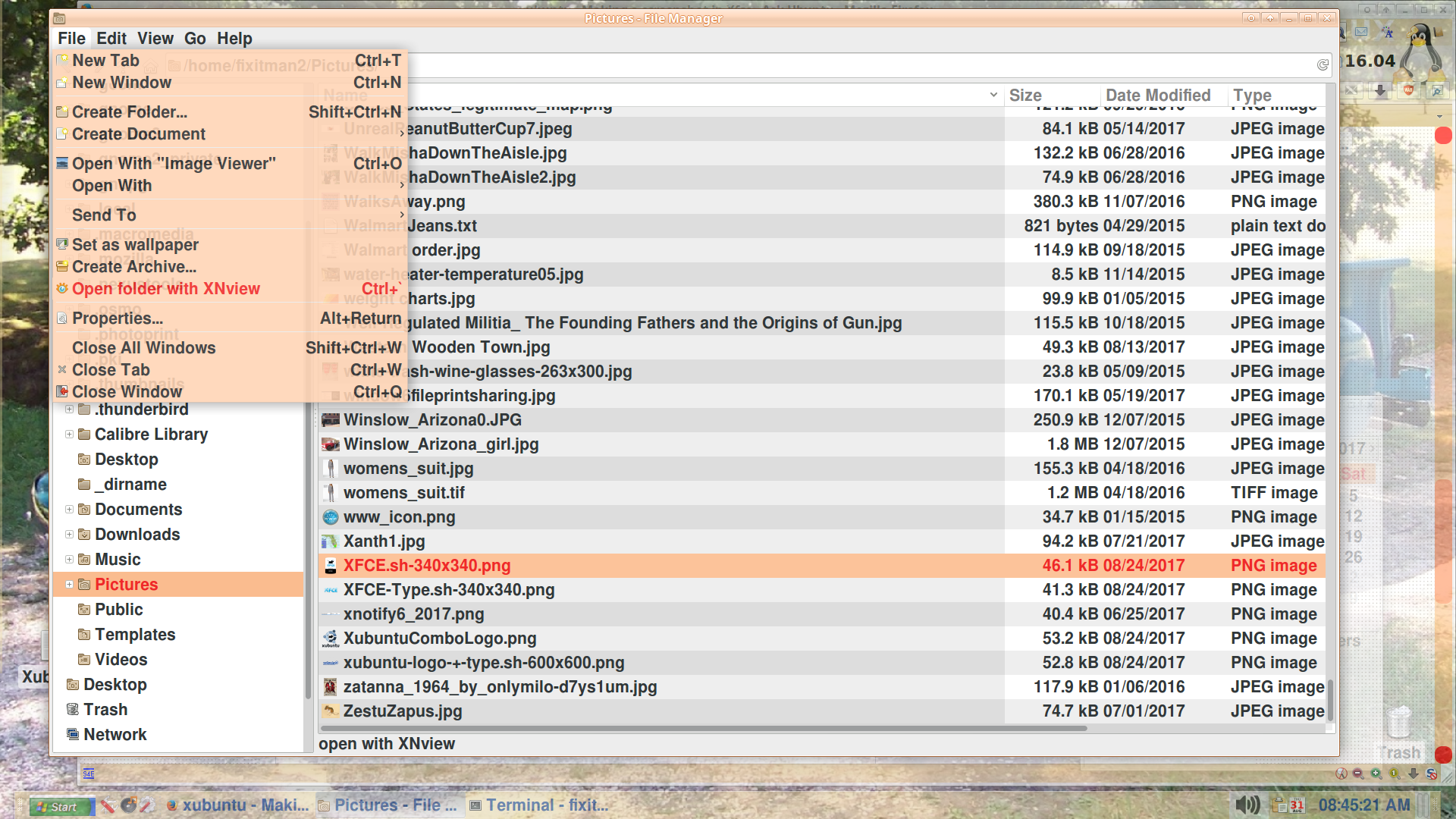Image resolution: width=1456 pixels, height=819 pixels.
Task: Open the Edit menu
Action: click(111, 39)
